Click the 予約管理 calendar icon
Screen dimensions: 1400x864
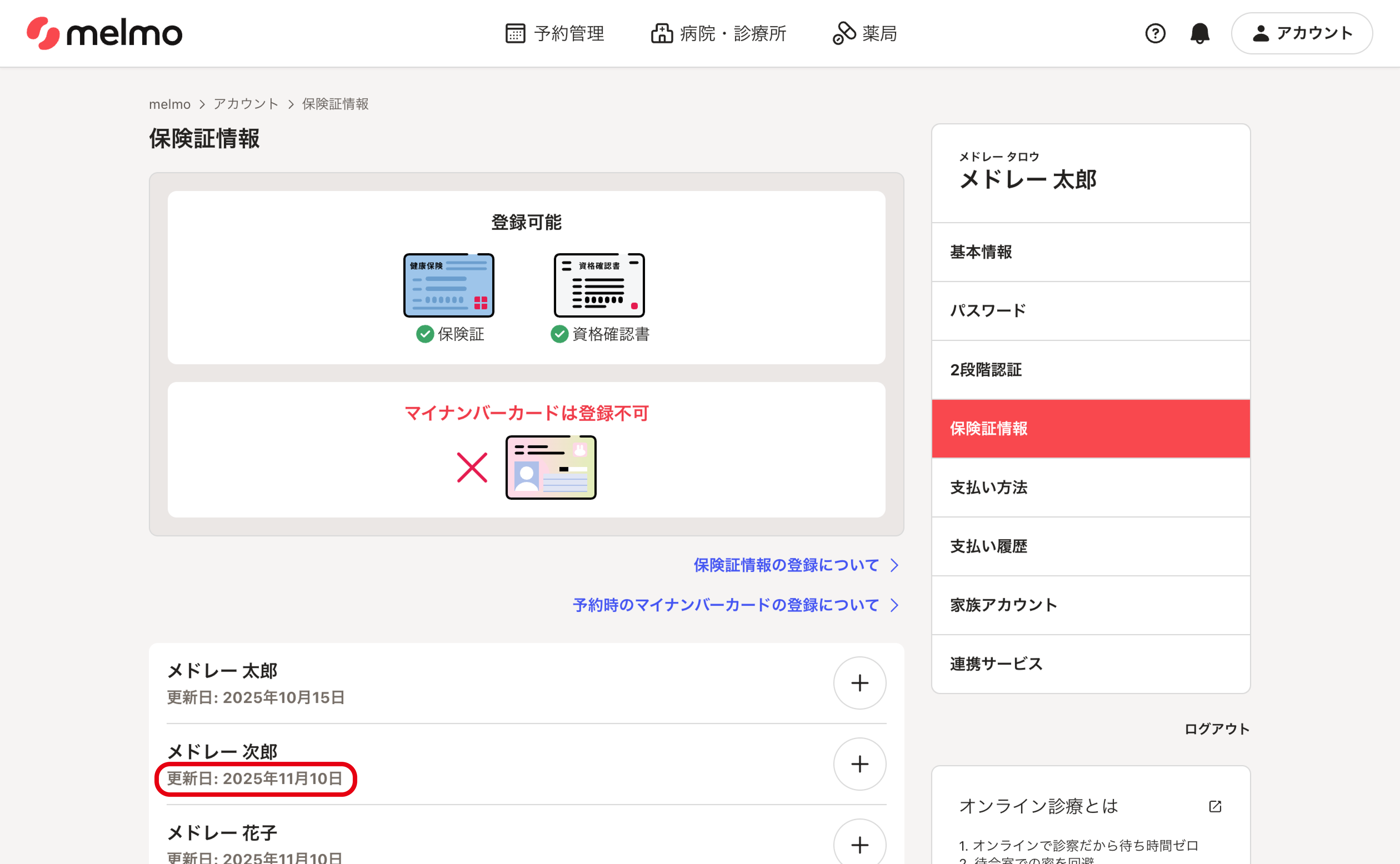[515, 33]
